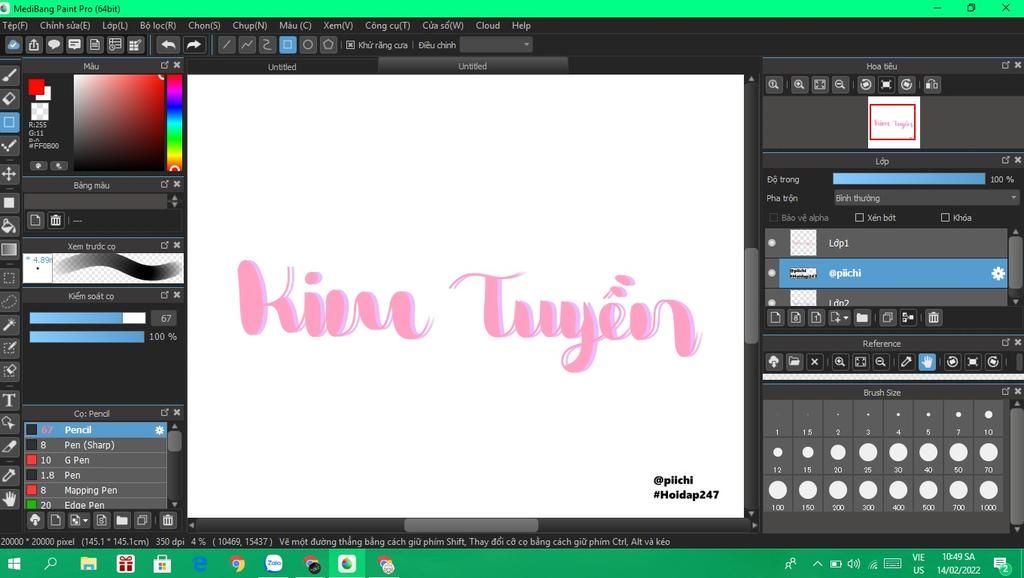Choose the straight line shape mode
This screenshot has height=578, width=1024.
coord(226,44)
